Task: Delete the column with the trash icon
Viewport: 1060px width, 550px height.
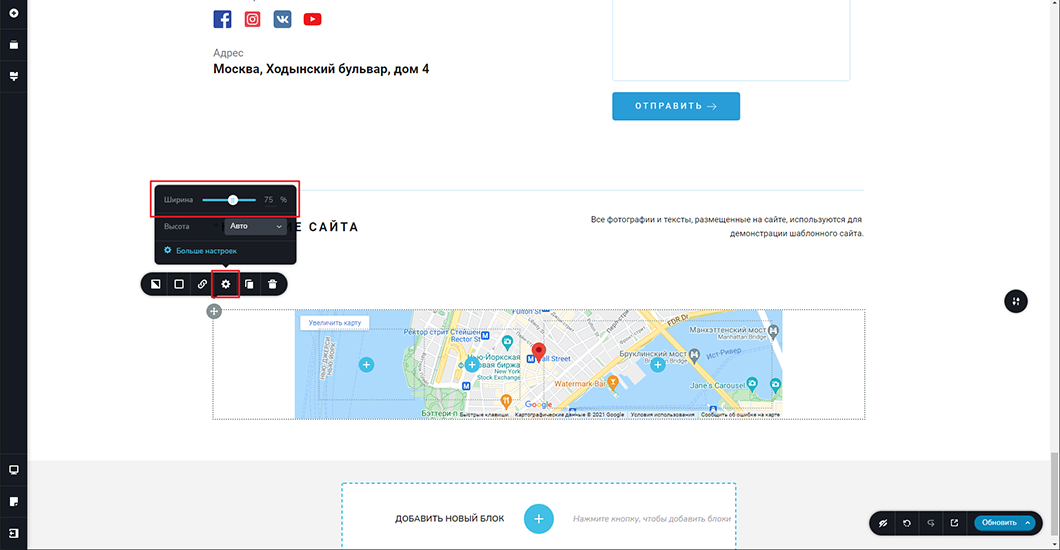Action: pyautogui.click(x=272, y=284)
